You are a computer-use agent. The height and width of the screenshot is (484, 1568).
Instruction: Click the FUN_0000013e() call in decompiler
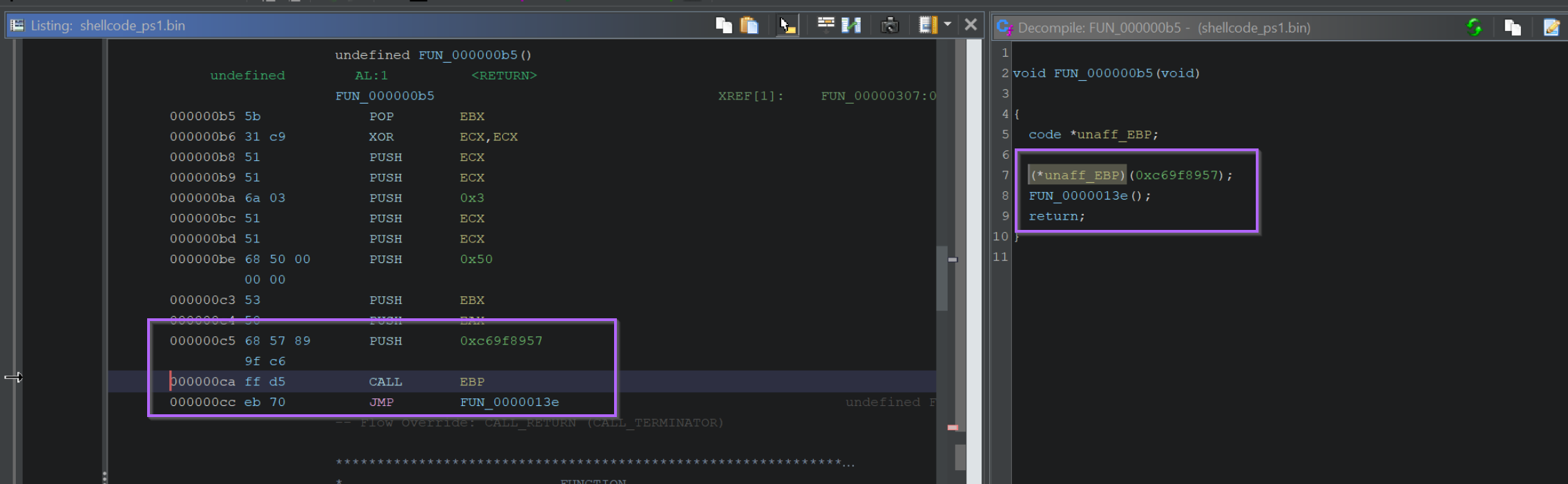(1089, 196)
